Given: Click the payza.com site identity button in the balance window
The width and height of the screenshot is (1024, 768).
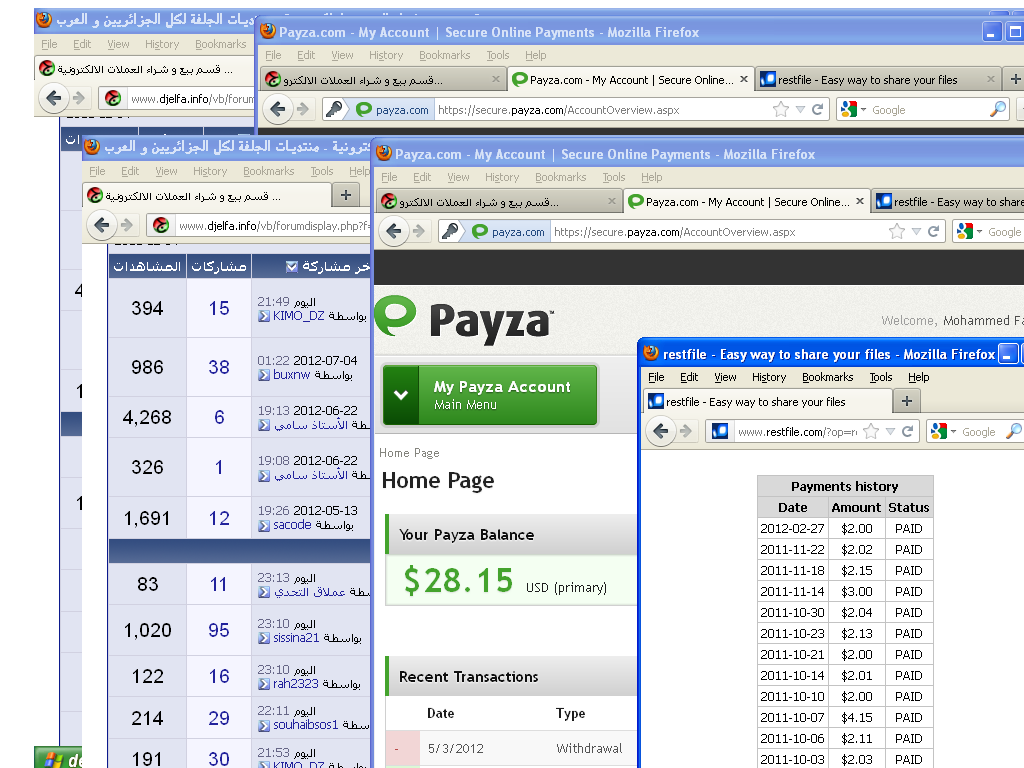Looking at the screenshot, I should 509,231.
